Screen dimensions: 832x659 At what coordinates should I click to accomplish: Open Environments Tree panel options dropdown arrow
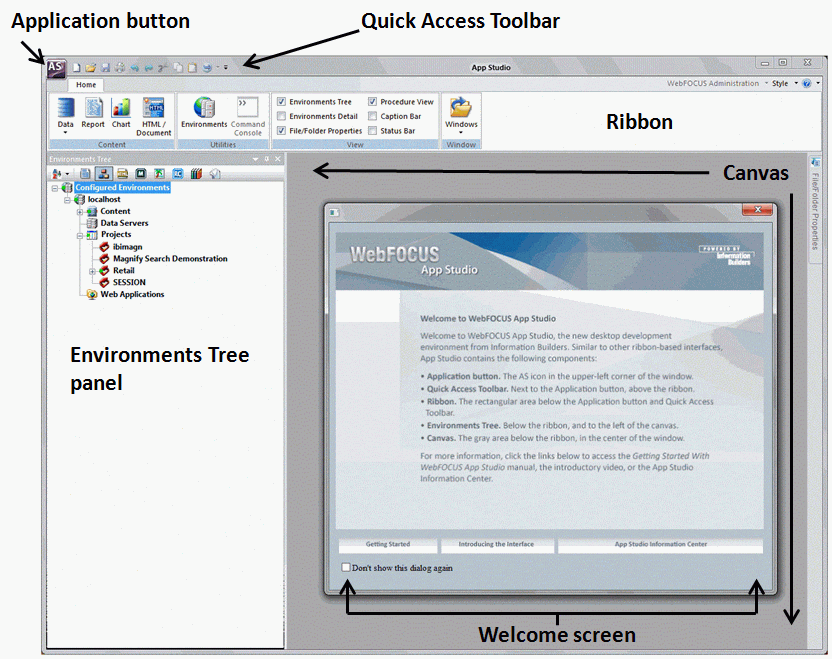[255, 159]
